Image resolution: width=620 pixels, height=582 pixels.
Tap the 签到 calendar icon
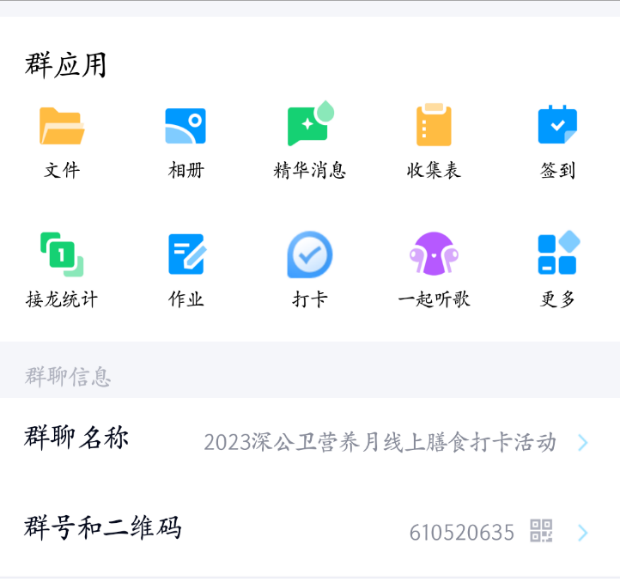(558, 125)
